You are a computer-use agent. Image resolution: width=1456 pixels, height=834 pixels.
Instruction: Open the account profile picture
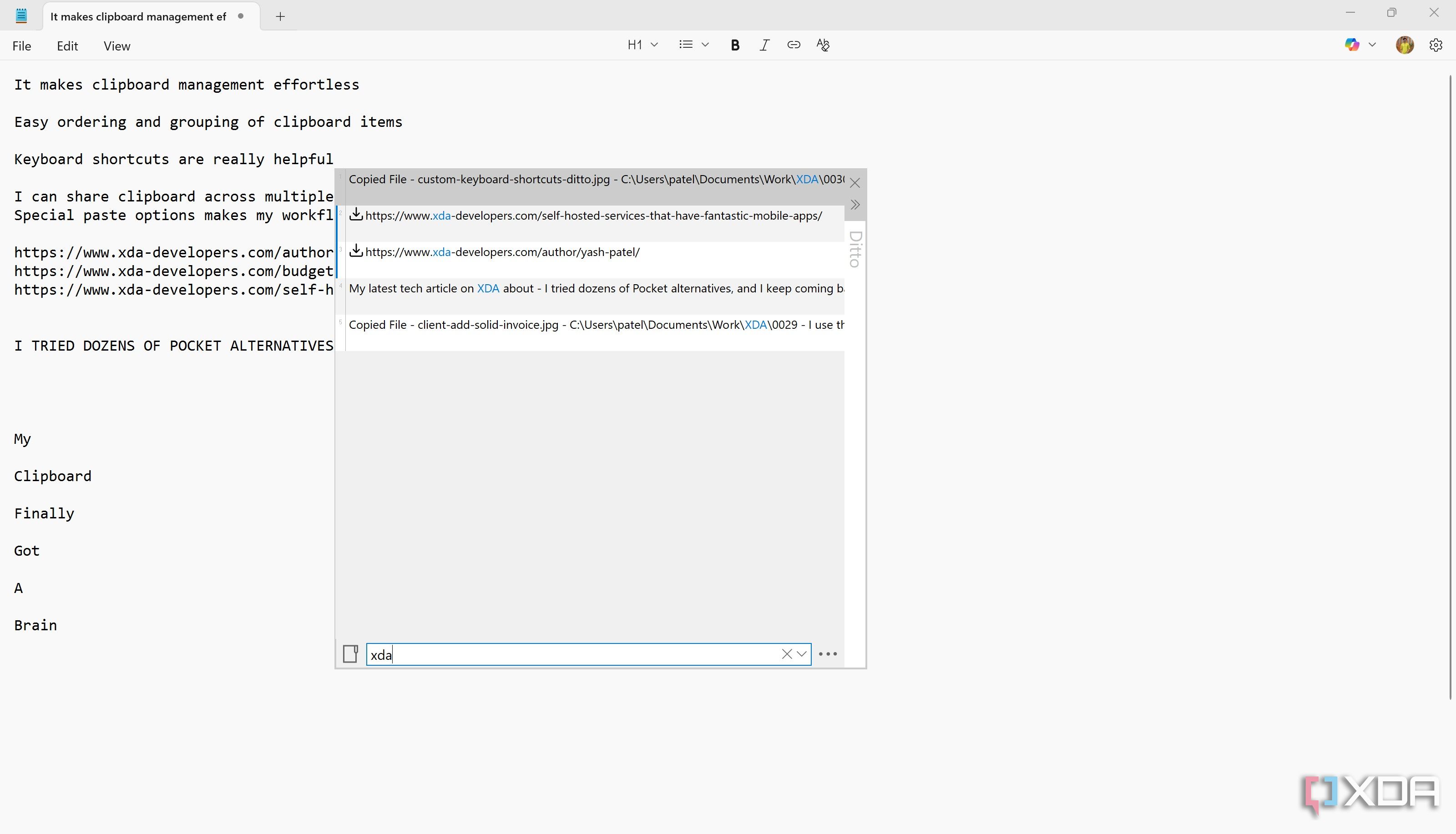pyautogui.click(x=1405, y=45)
